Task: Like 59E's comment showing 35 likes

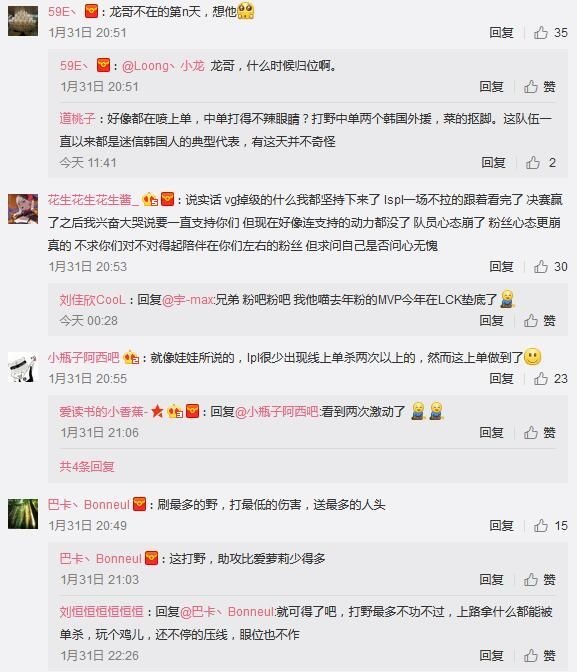Action: point(550,33)
